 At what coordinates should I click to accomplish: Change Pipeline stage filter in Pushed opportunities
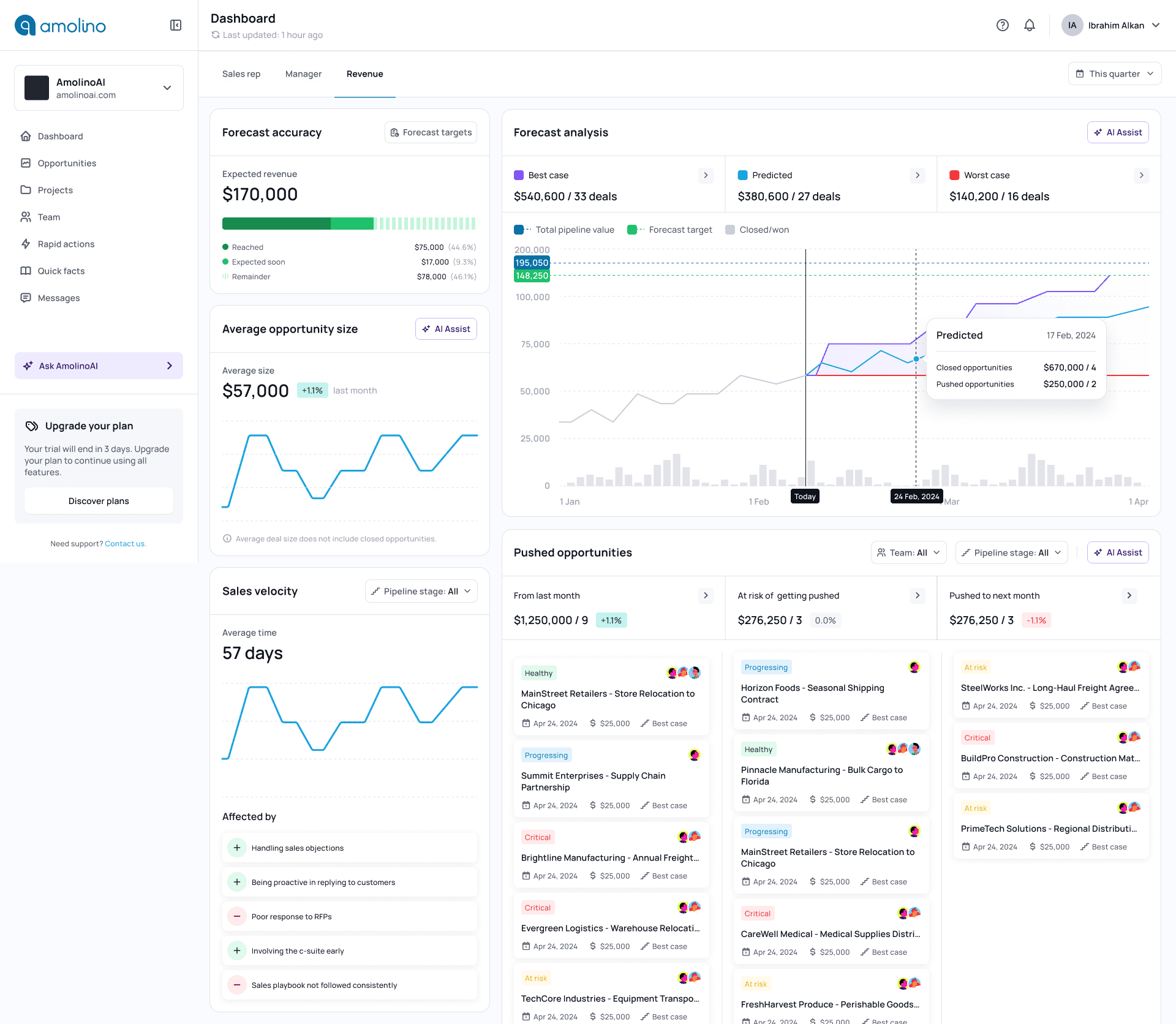tap(1011, 552)
